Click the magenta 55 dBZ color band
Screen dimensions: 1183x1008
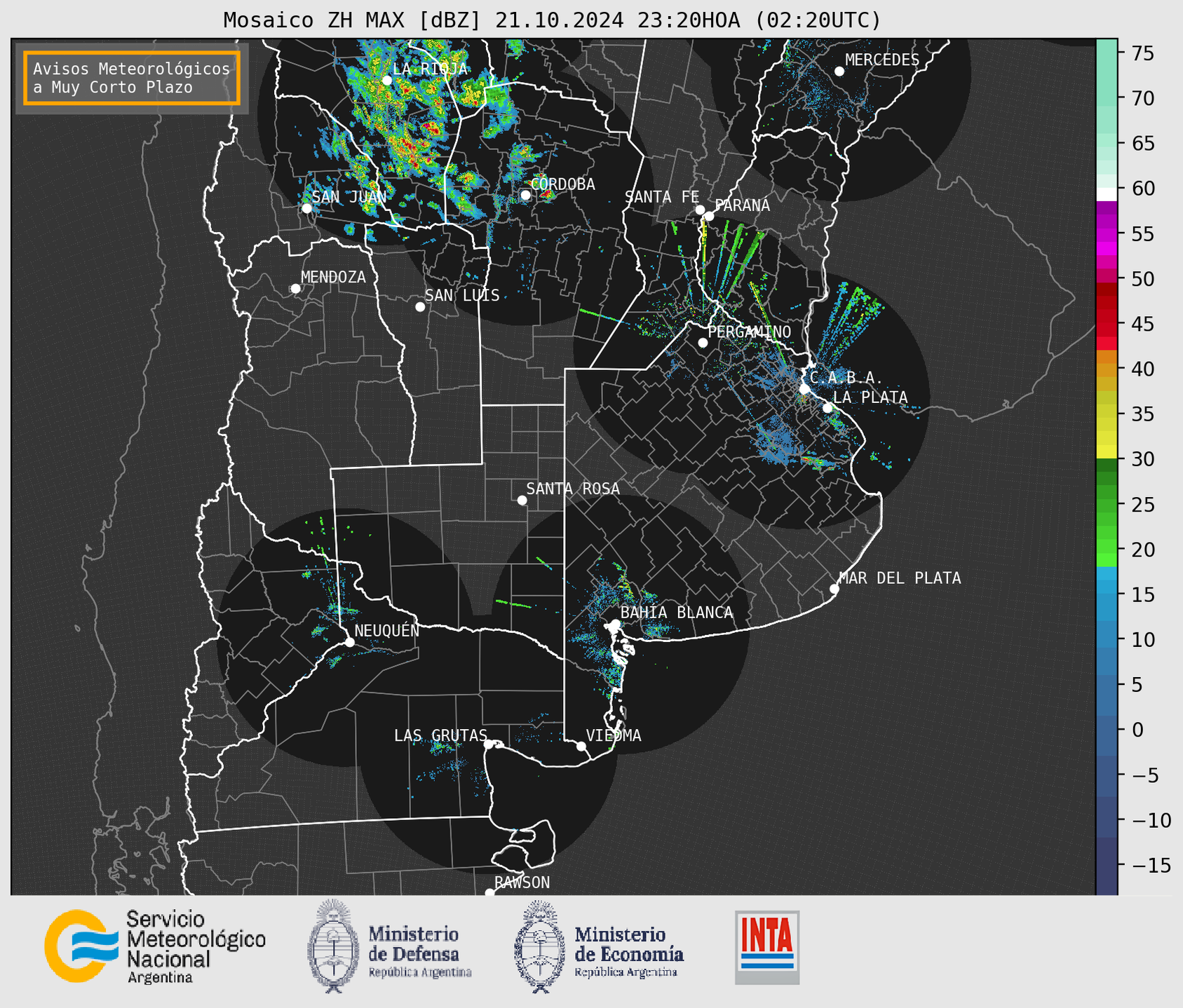pos(1107,234)
